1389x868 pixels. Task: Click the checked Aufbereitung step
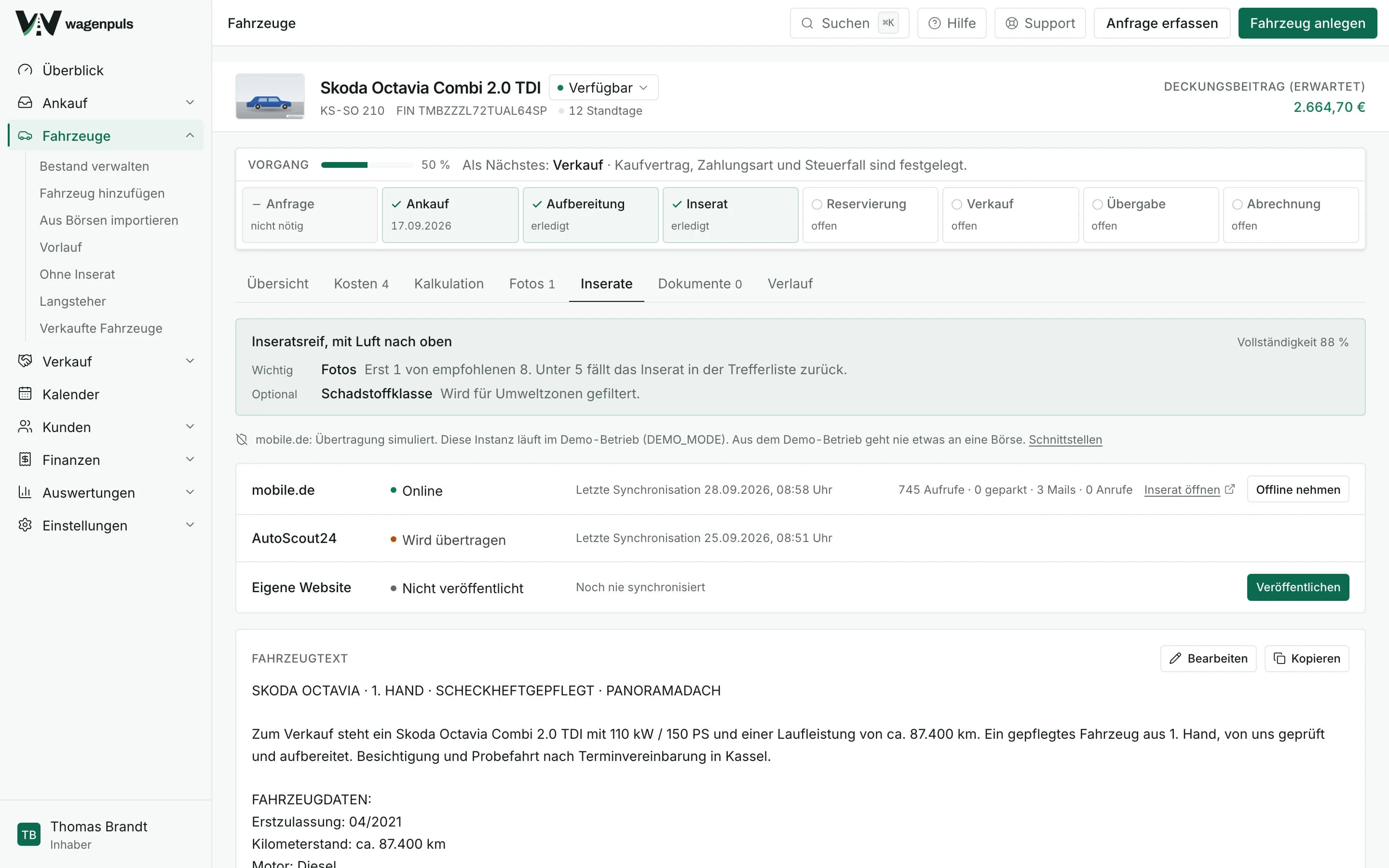point(591,215)
